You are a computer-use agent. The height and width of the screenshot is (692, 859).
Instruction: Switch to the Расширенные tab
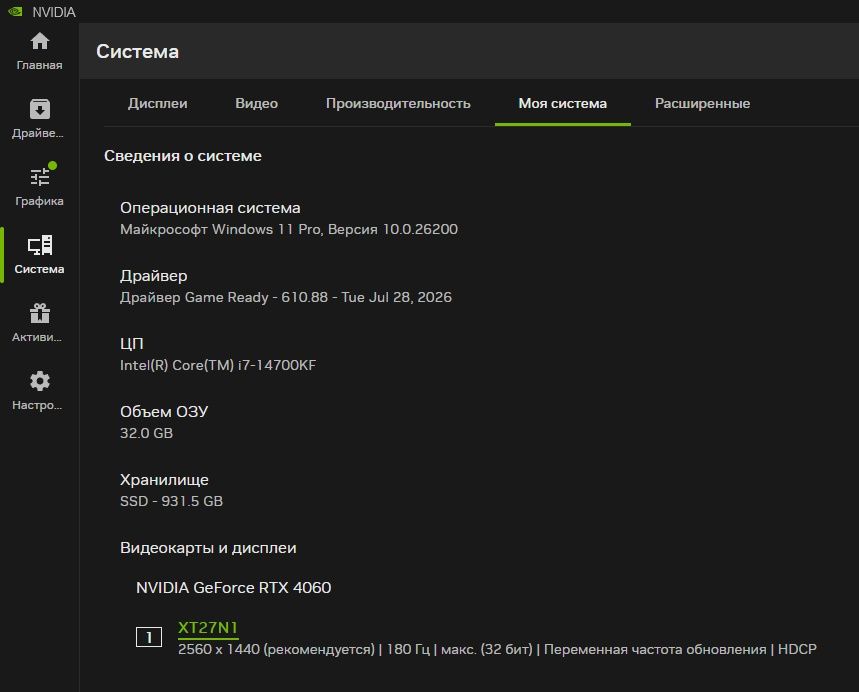(702, 103)
